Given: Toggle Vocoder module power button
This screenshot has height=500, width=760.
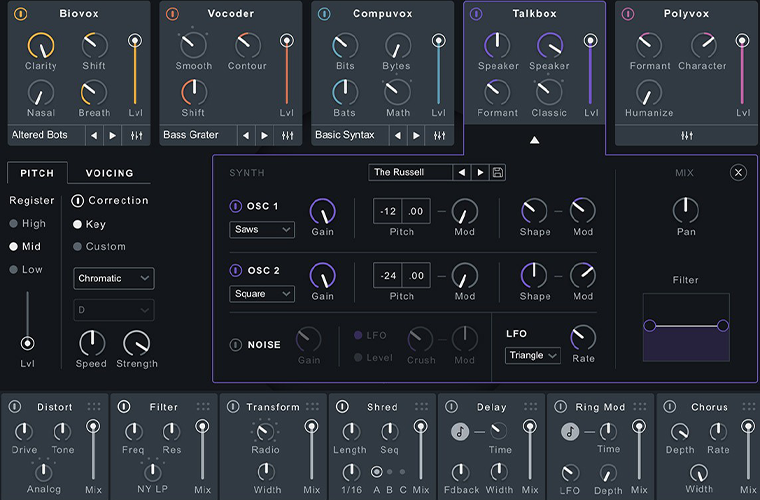Looking at the screenshot, I should (172, 14).
